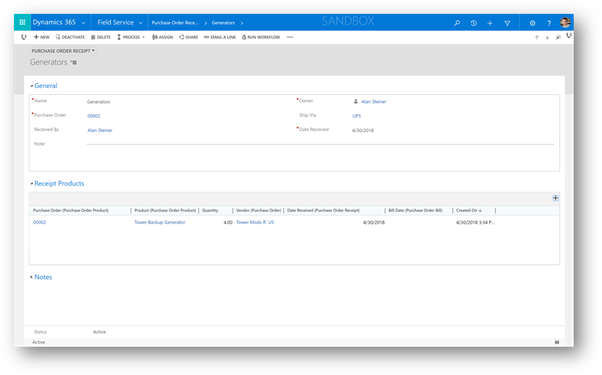Open purchase order 00002 link in General
The image size is (602, 375).
(x=94, y=116)
